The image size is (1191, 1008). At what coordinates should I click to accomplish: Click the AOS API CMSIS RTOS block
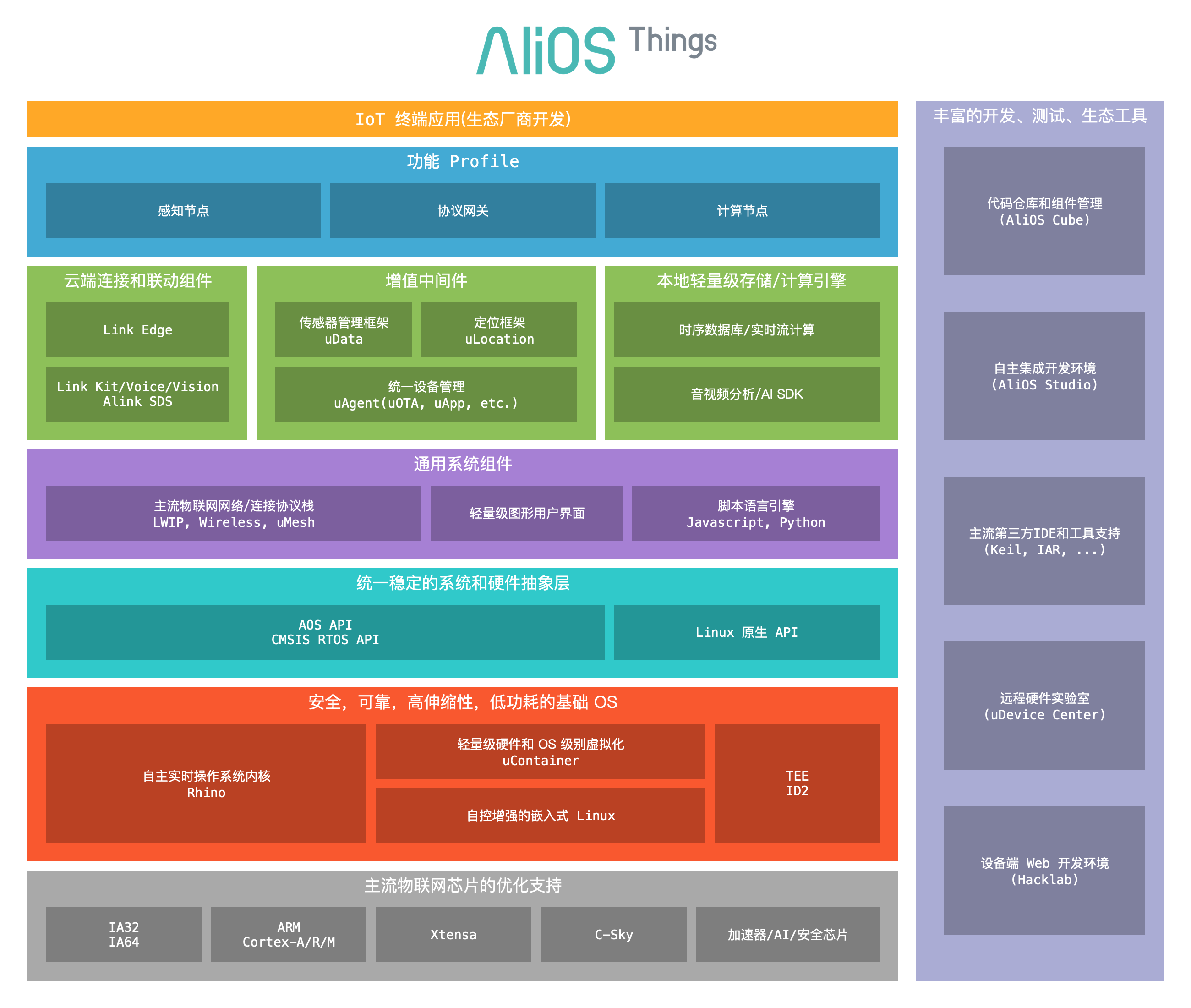tap(324, 632)
